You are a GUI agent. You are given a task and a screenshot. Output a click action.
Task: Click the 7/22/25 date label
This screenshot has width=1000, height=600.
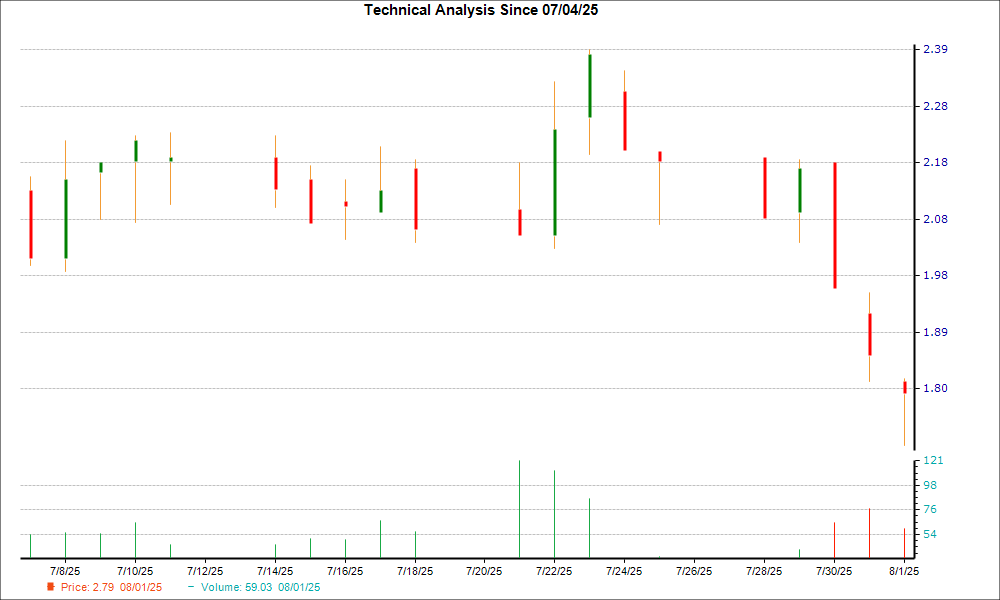(x=554, y=571)
